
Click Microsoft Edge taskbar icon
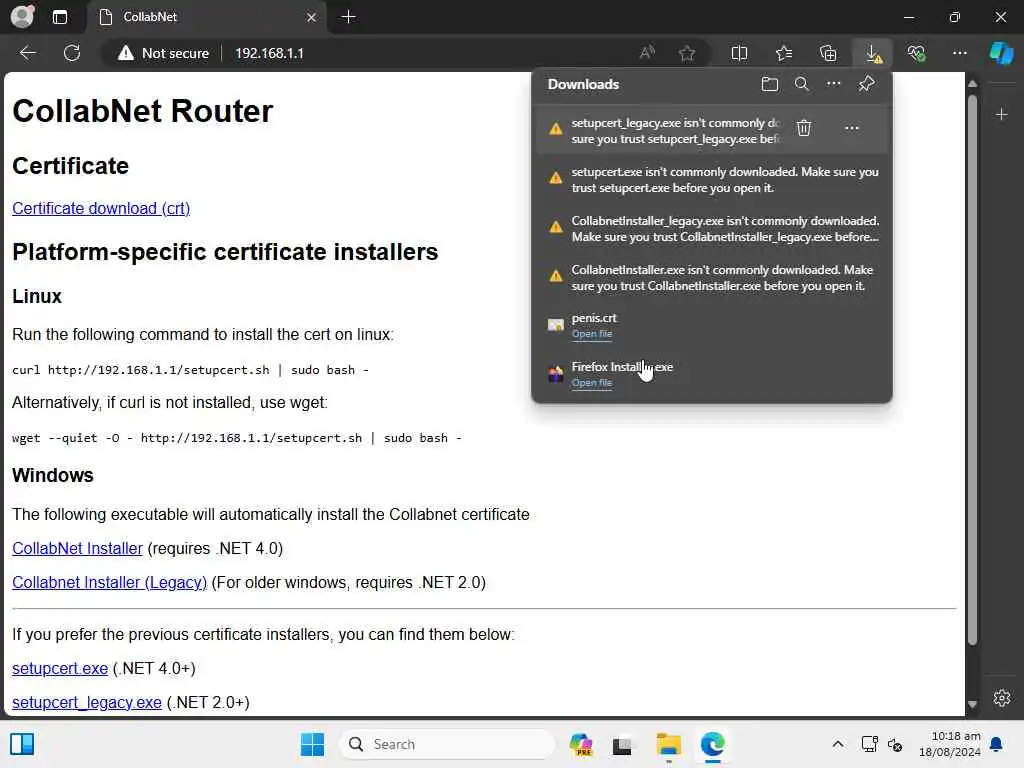pyautogui.click(x=712, y=744)
